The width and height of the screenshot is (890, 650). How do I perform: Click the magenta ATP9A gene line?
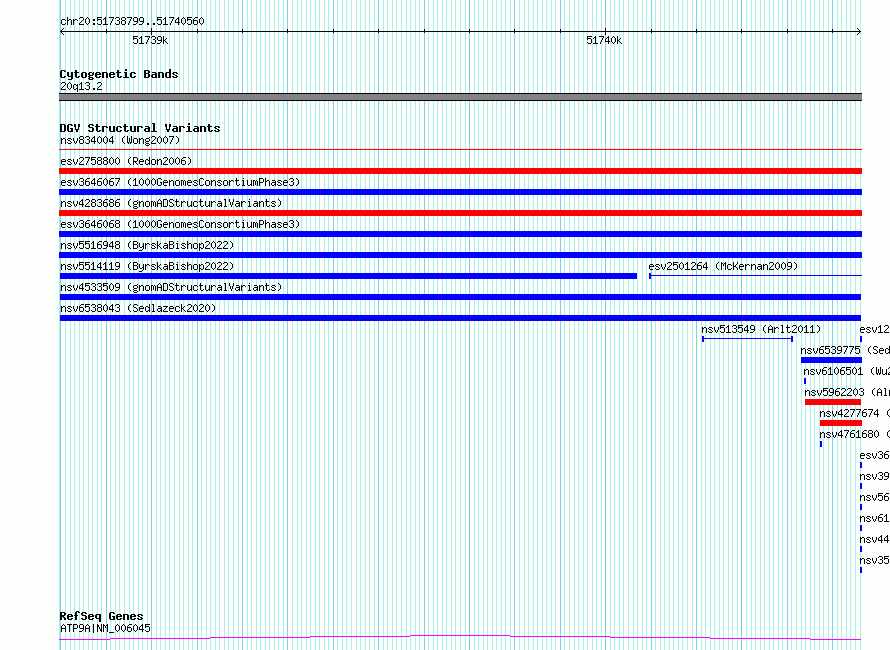(460, 638)
